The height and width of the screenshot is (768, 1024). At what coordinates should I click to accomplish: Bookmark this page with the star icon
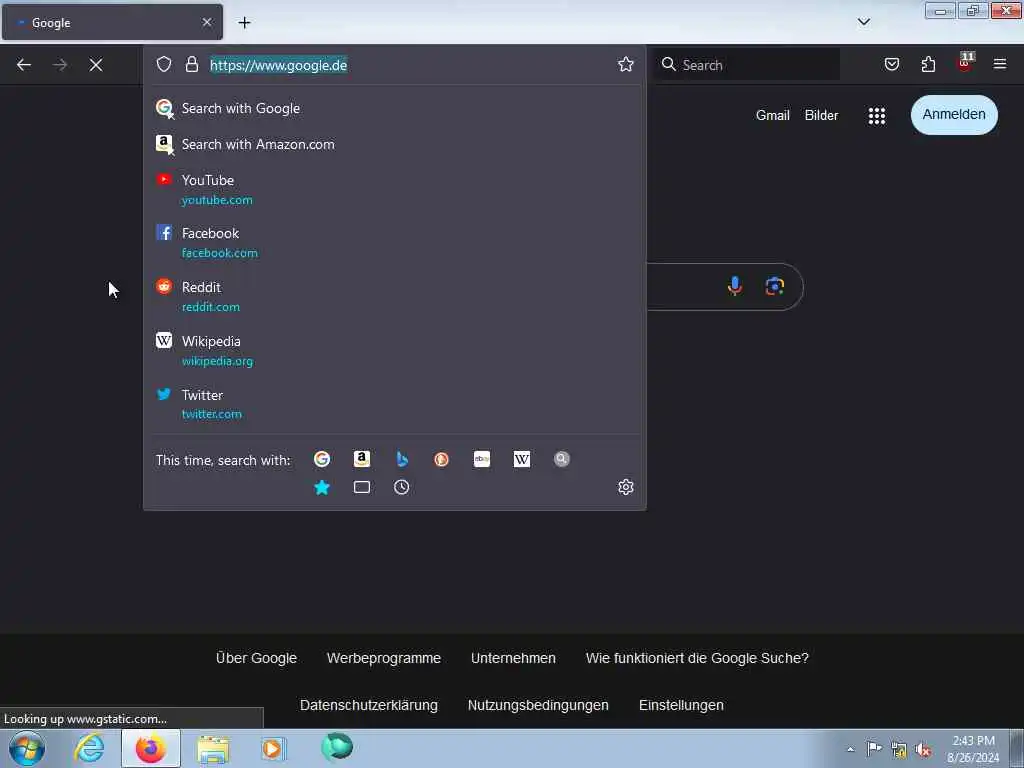(x=626, y=64)
